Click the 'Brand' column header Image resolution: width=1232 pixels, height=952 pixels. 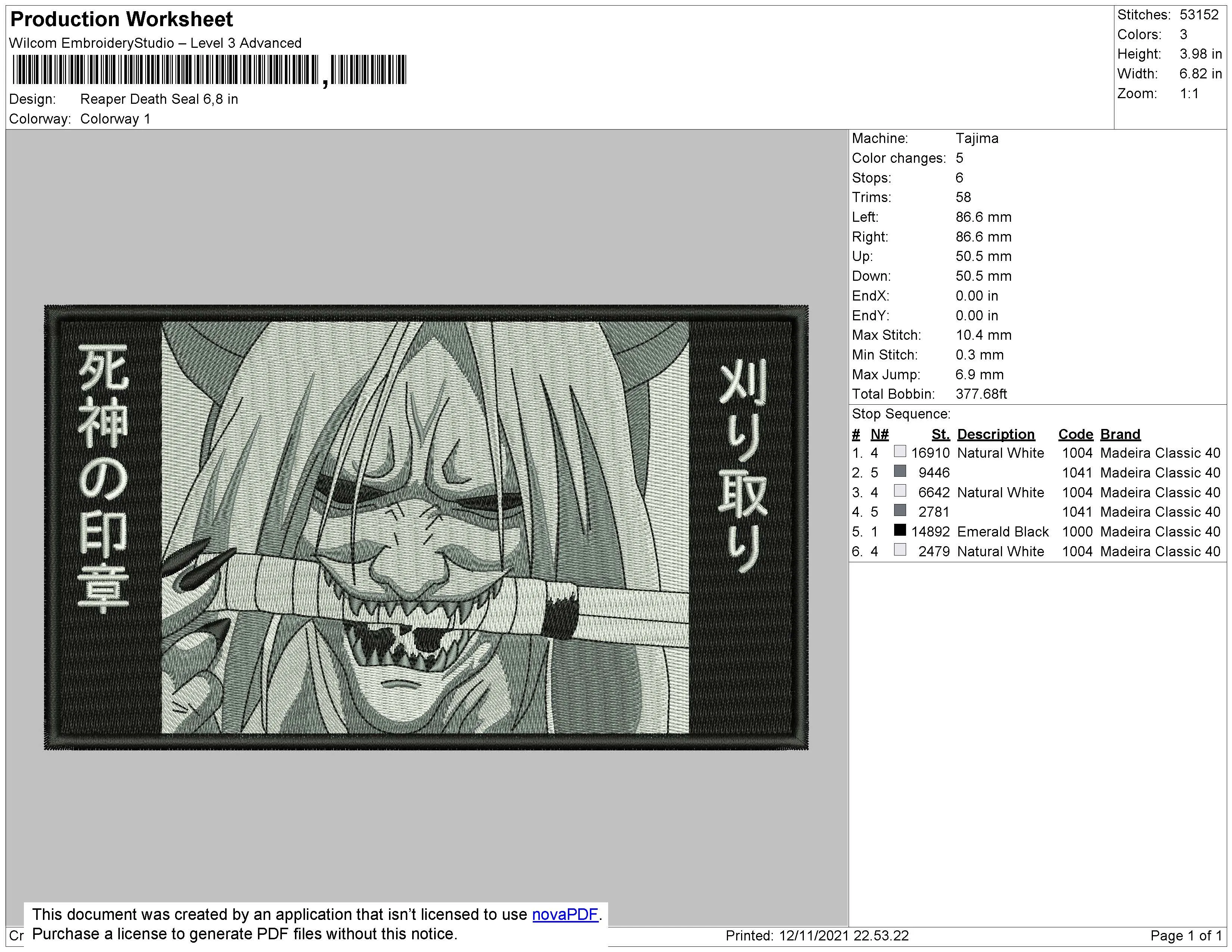point(1120,434)
